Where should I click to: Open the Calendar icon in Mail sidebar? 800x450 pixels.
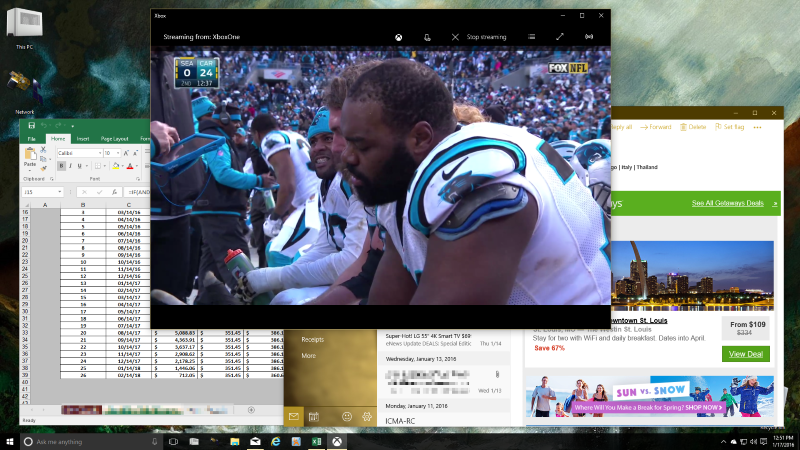coord(313,416)
